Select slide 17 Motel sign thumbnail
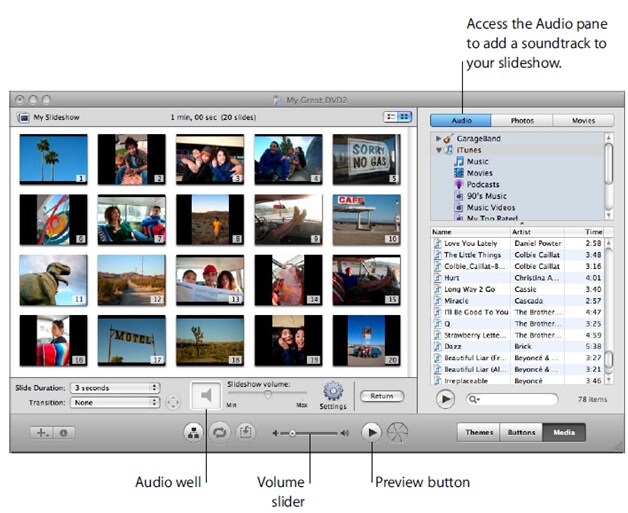The height and width of the screenshot is (513, 628). (x=132, y=340)
